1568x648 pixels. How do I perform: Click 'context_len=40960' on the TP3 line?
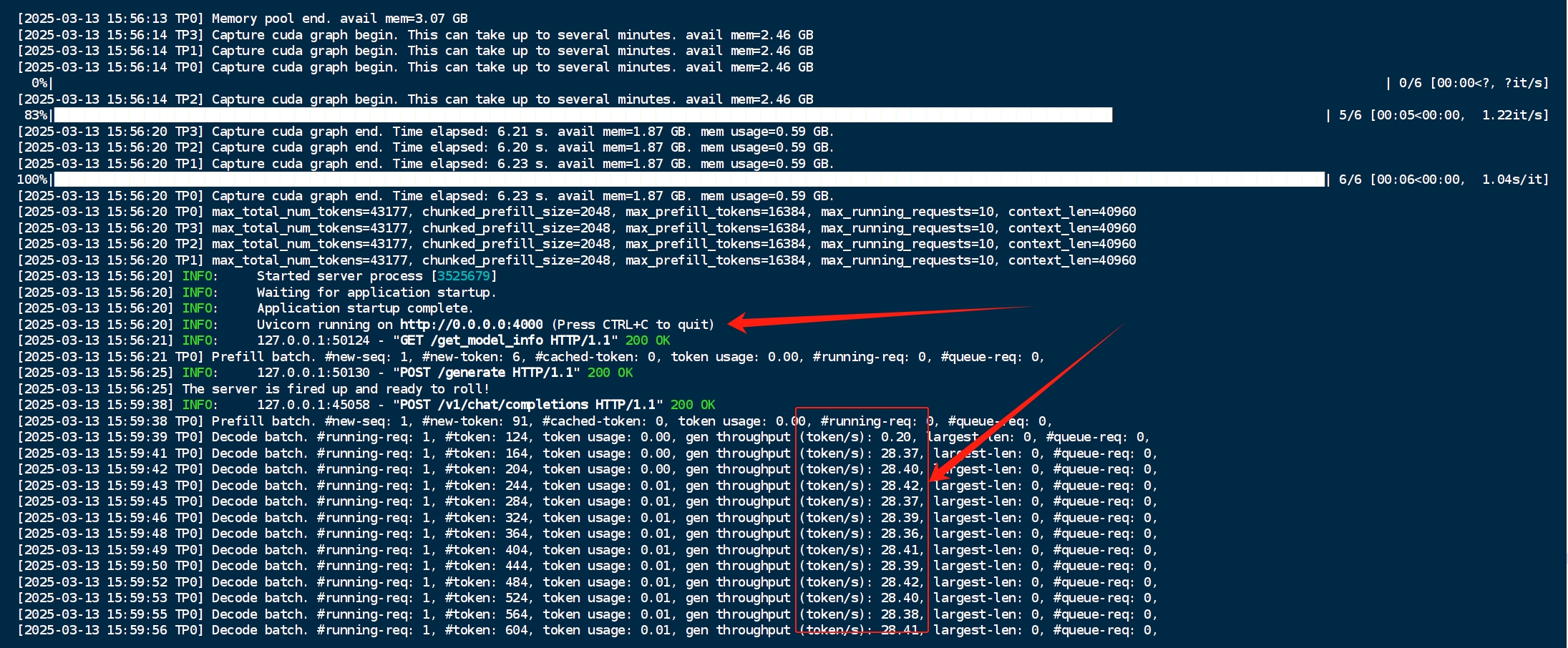1072,228
